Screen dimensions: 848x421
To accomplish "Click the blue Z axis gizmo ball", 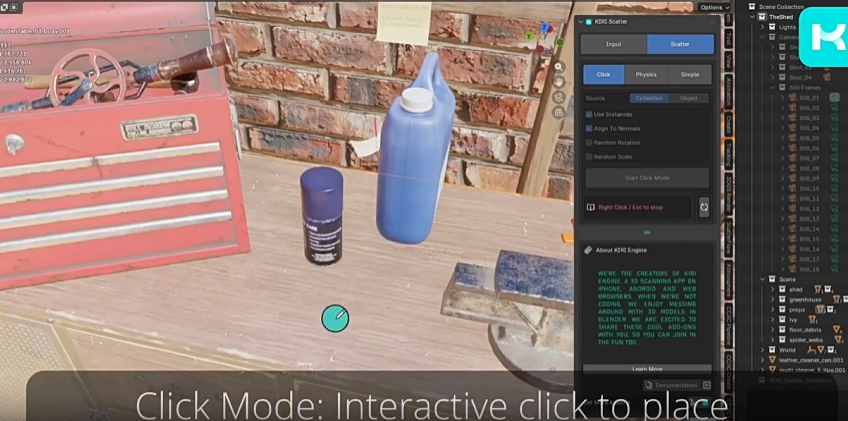I will [546, 27].
